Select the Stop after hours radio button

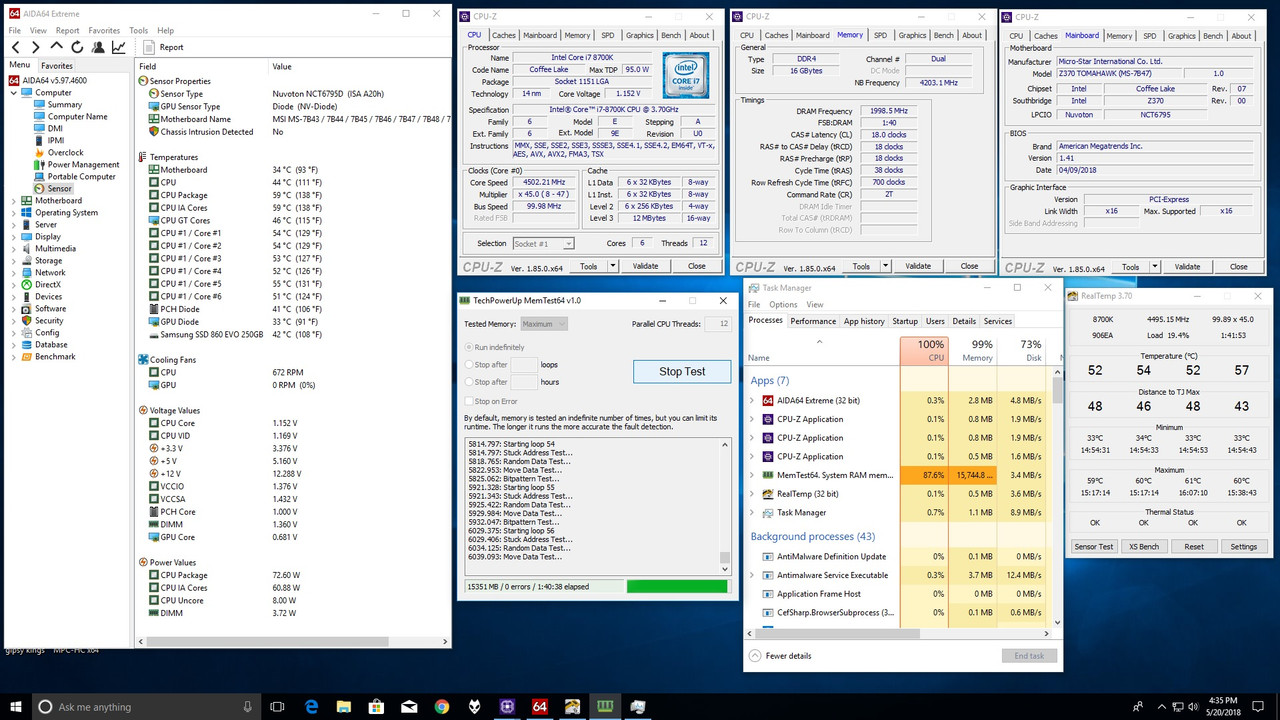pyautogui.click(x=470, y=382)
